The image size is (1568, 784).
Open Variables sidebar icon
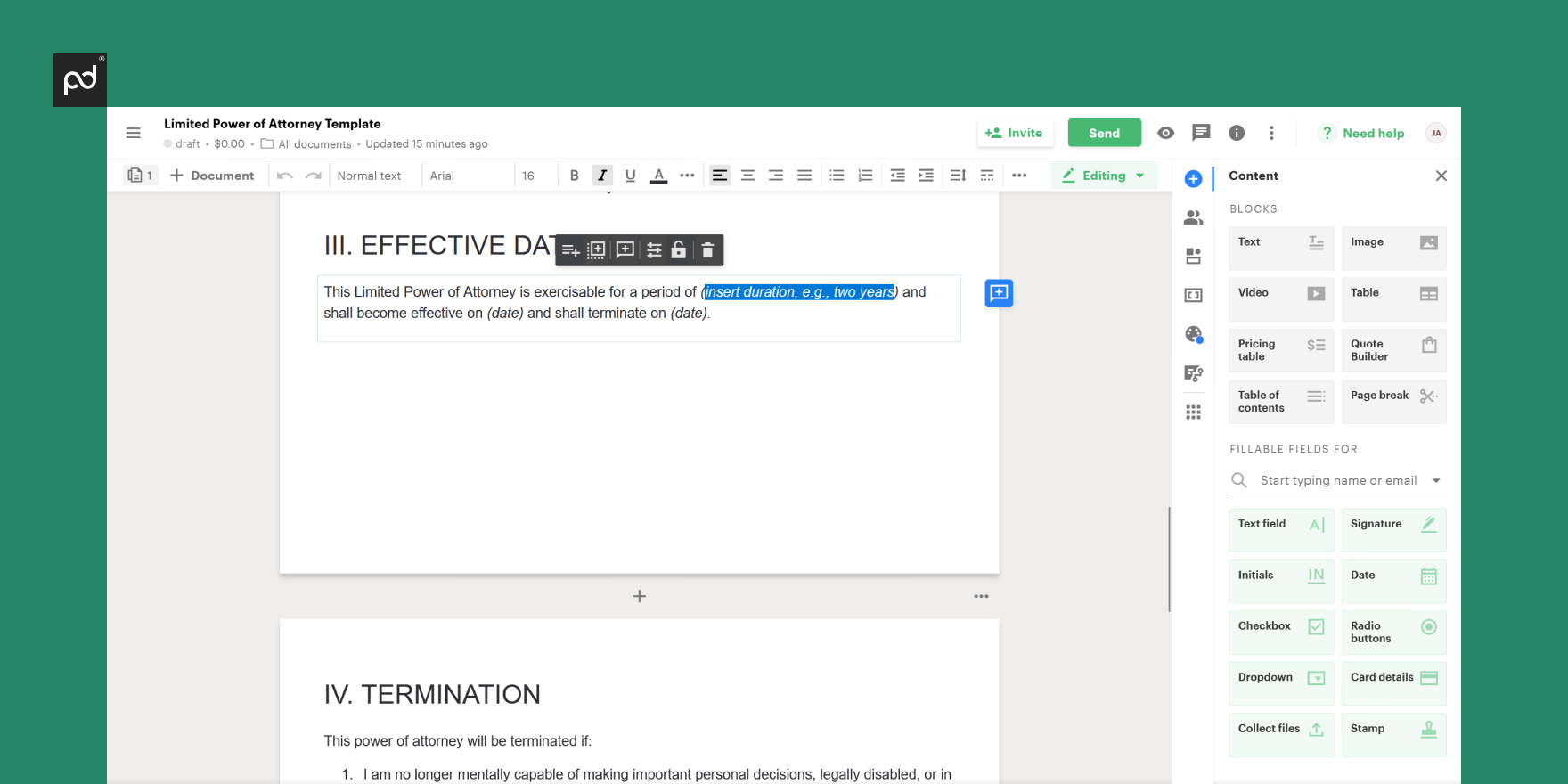coord(1194,295)
